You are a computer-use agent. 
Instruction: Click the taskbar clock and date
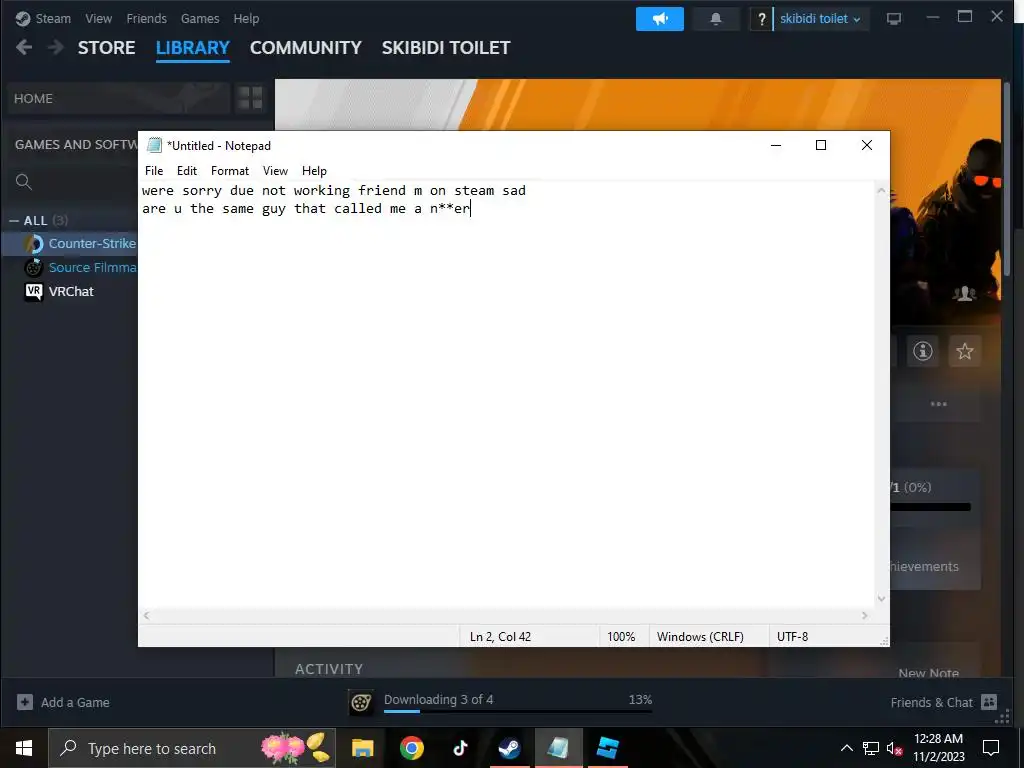pos(938,748)
